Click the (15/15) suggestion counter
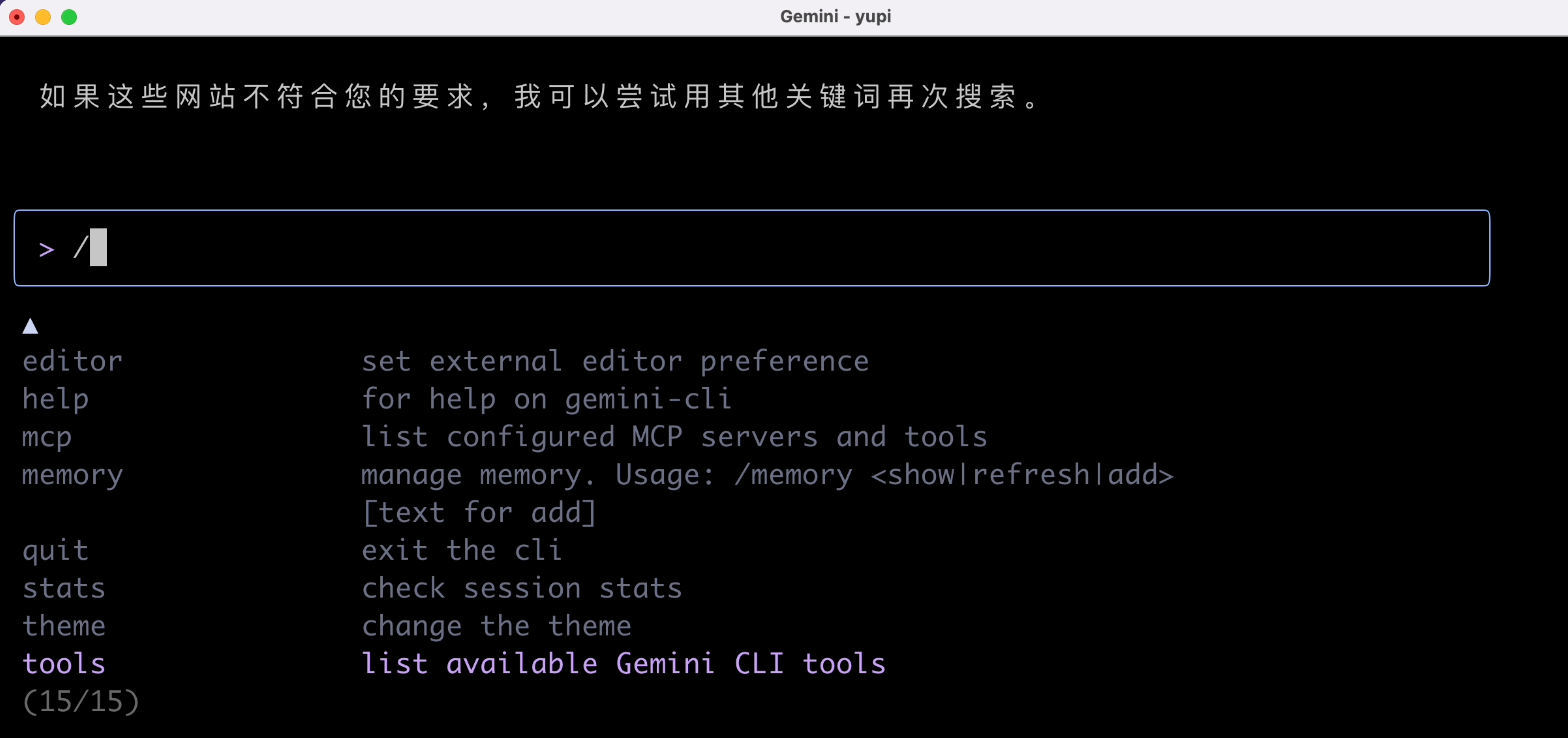The image size is (1568, 738). tap(80, 701)
